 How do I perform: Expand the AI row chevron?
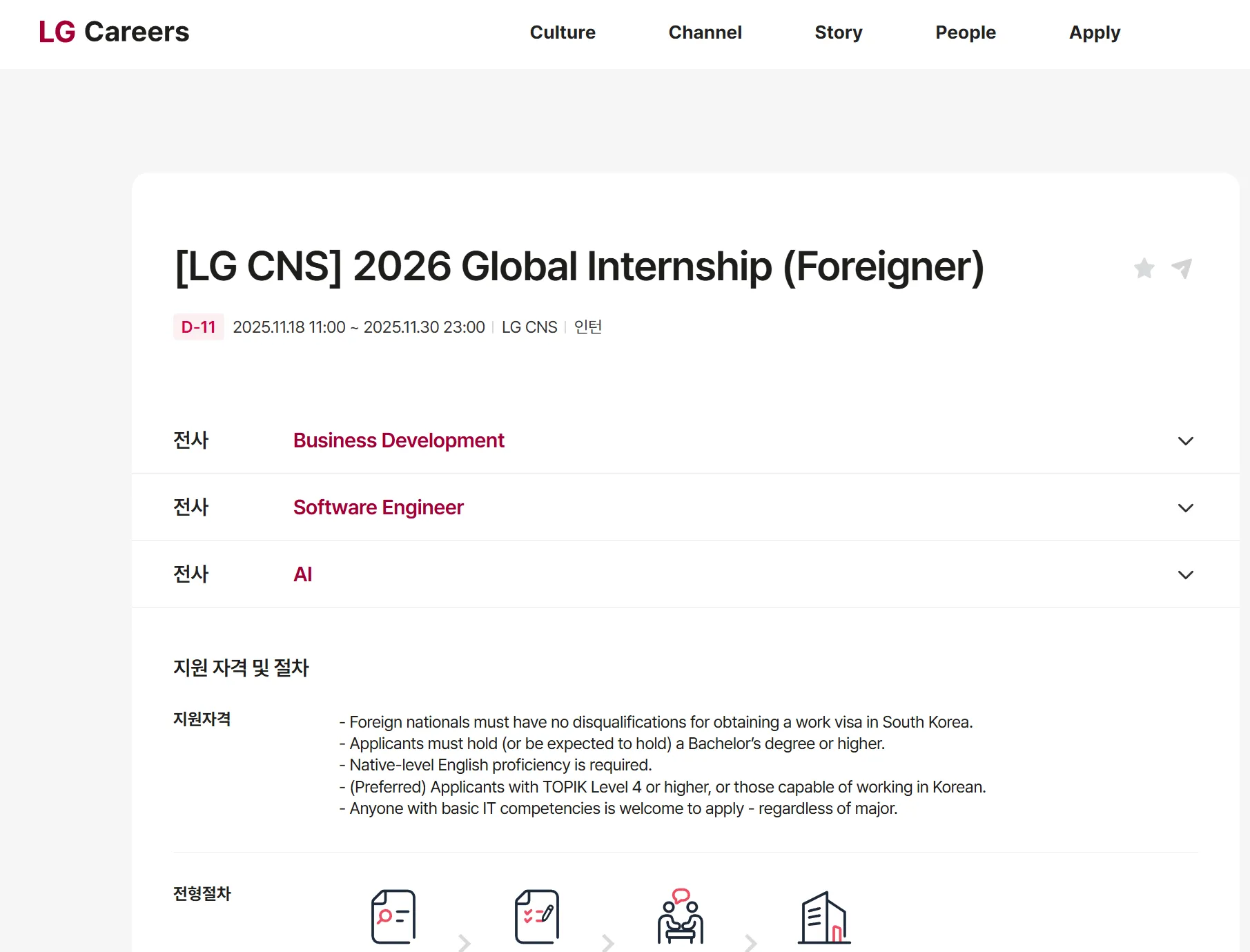tap(1186, 575)
